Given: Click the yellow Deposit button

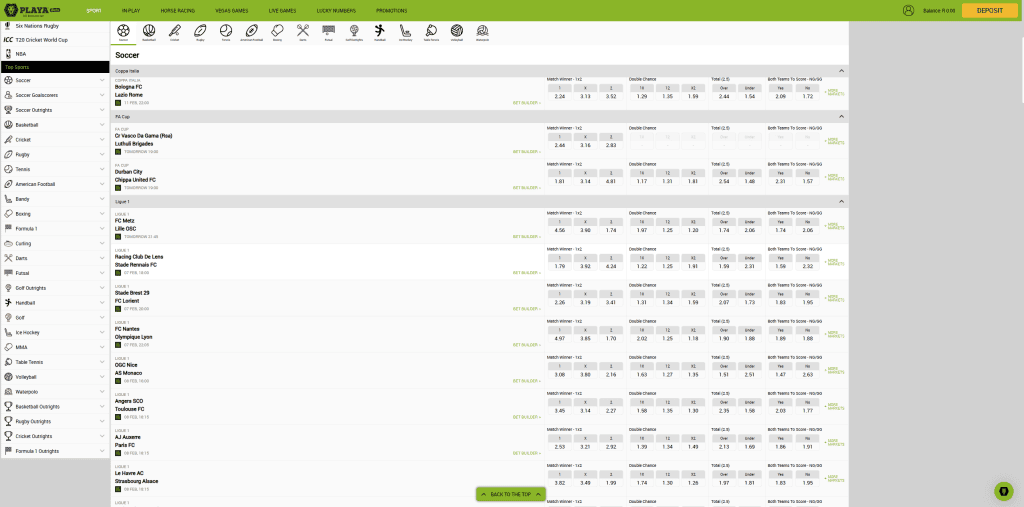Looking at the screenshot, I should click(989, 10).
